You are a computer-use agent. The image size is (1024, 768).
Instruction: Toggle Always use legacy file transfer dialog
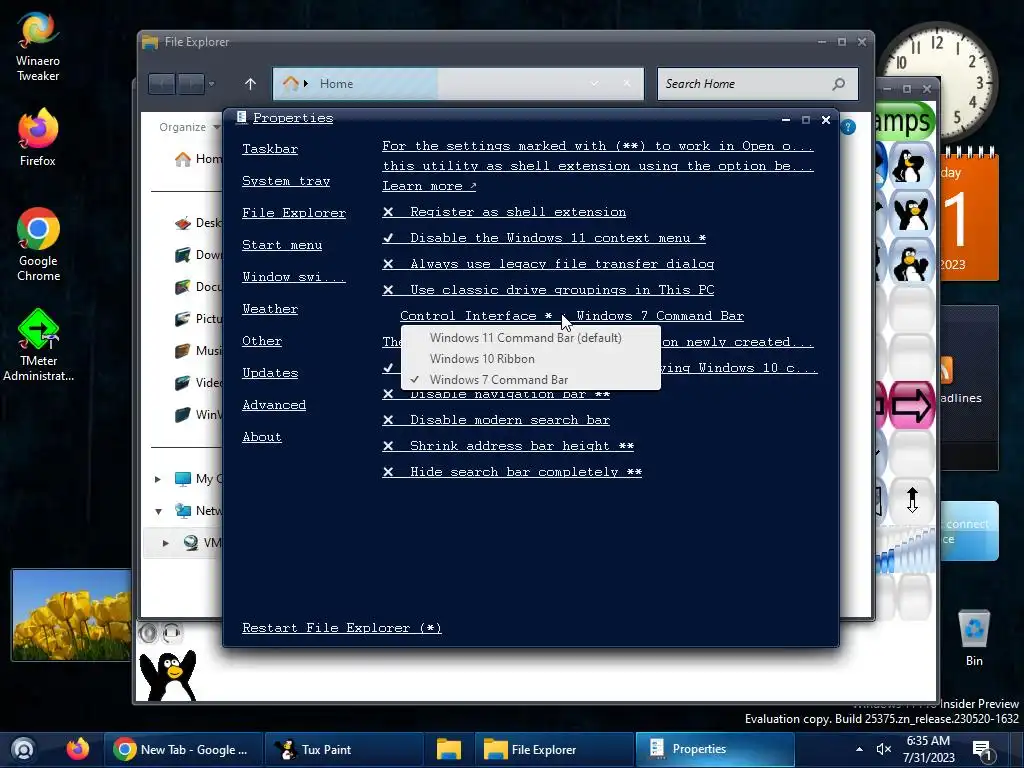point(548,264)
